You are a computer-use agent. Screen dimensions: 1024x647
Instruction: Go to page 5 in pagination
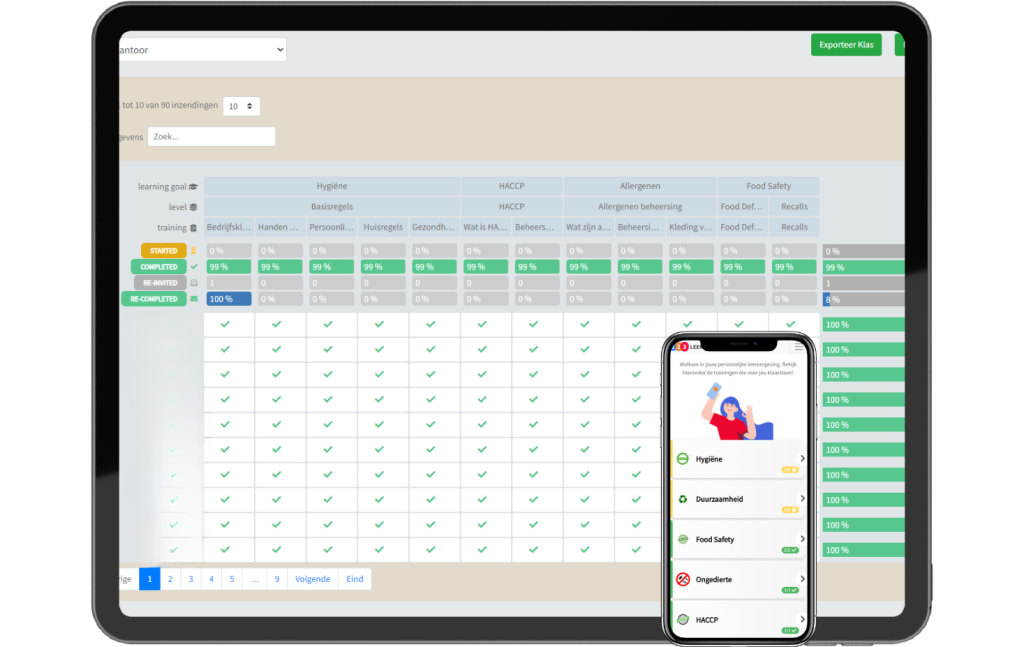point(232,579)
